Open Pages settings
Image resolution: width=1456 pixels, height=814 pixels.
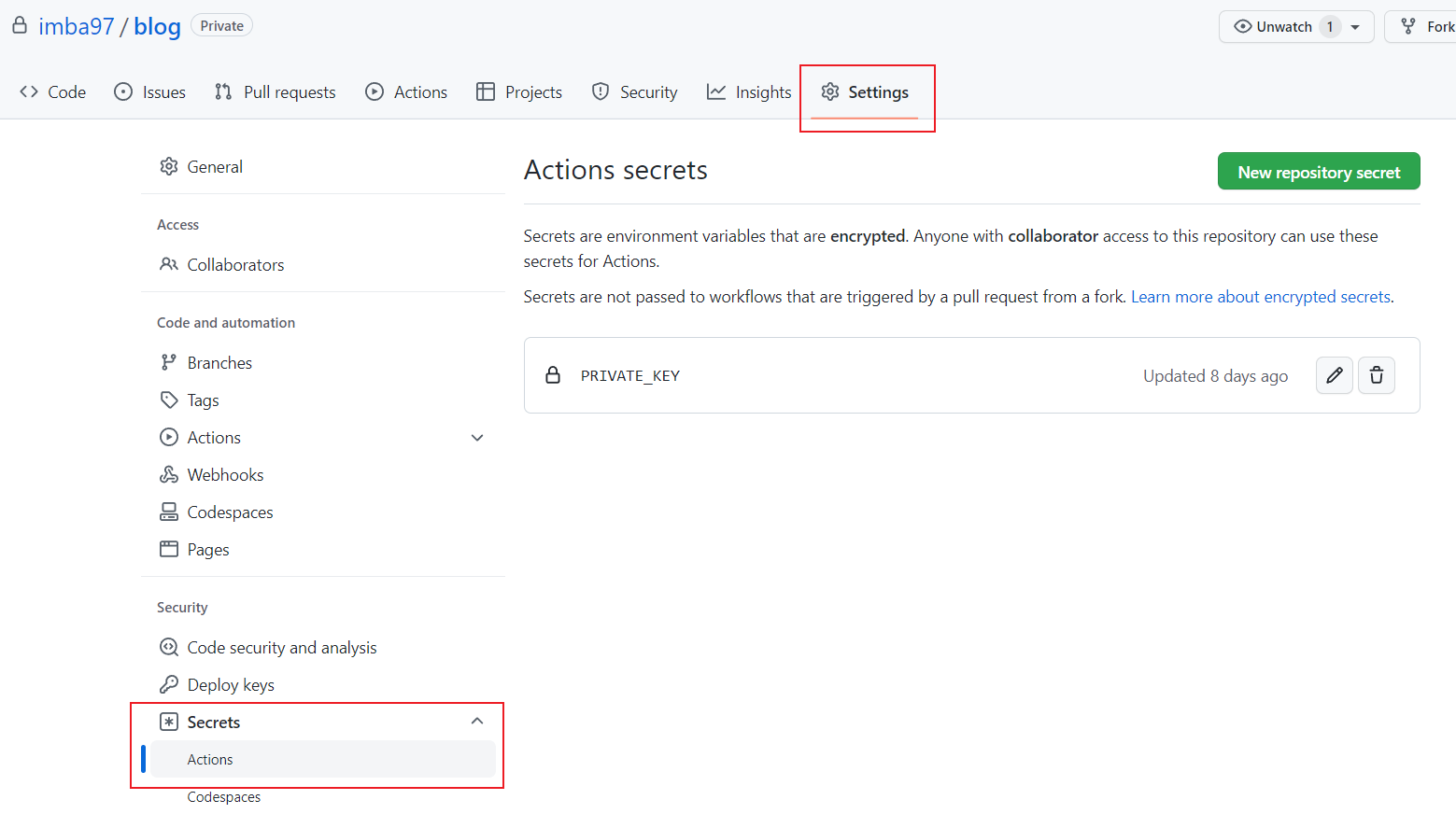(x=207, y=550)
